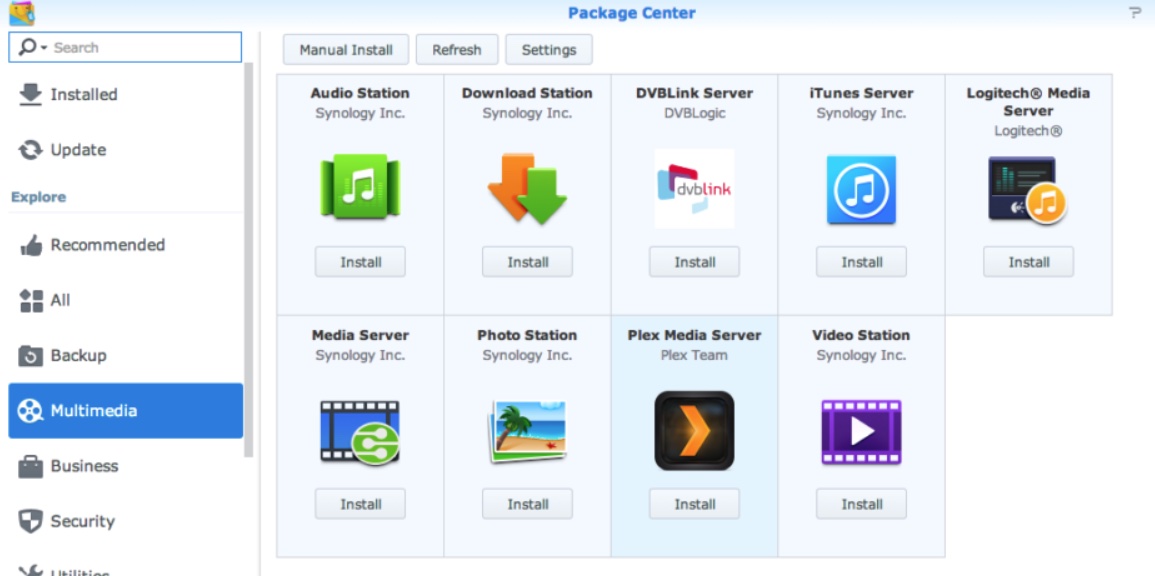Click the Download Station title text

527,94
